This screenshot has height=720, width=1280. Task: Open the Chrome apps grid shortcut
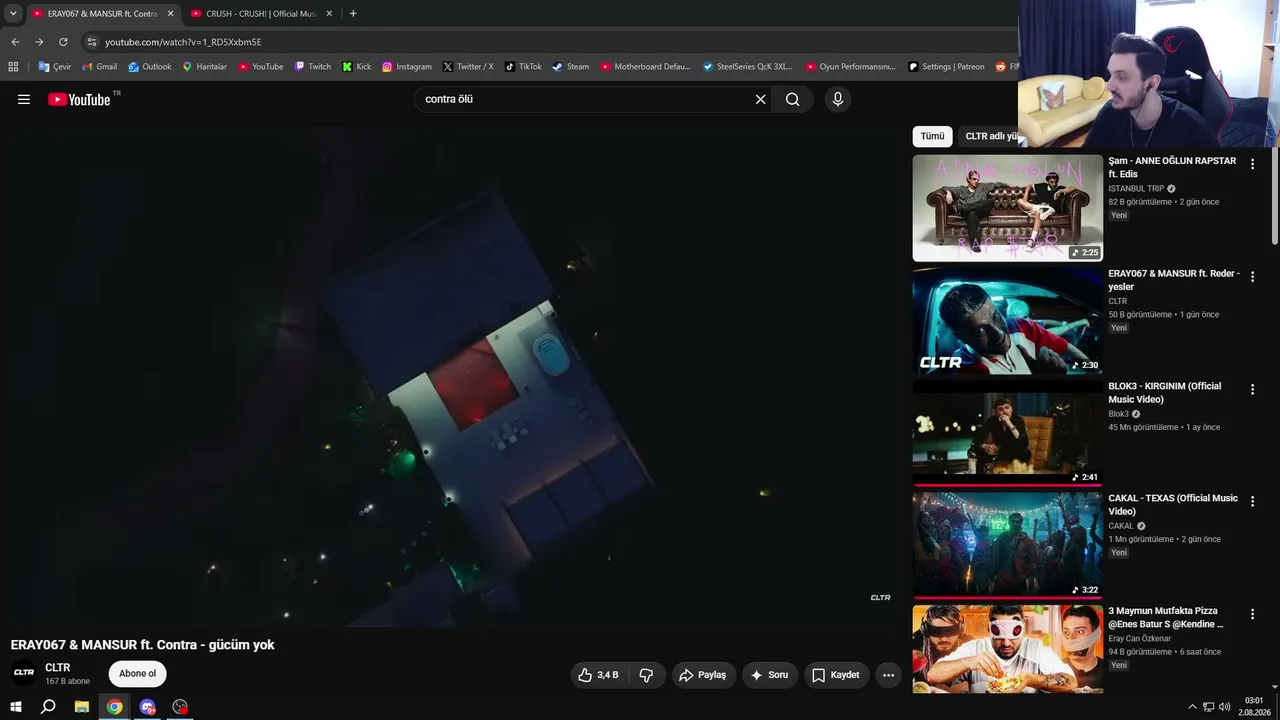[x=13, y=67]
